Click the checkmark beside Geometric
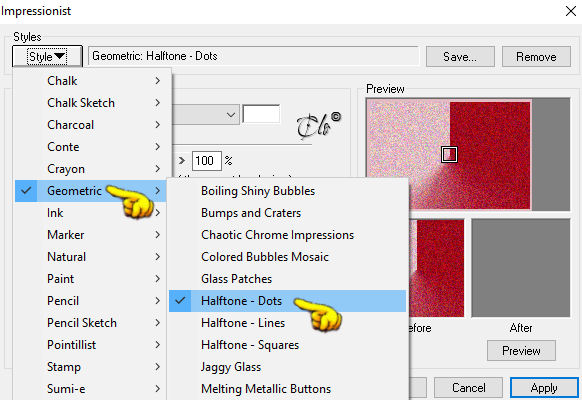This screenshot has height=400, width=582. coord(26,191)
